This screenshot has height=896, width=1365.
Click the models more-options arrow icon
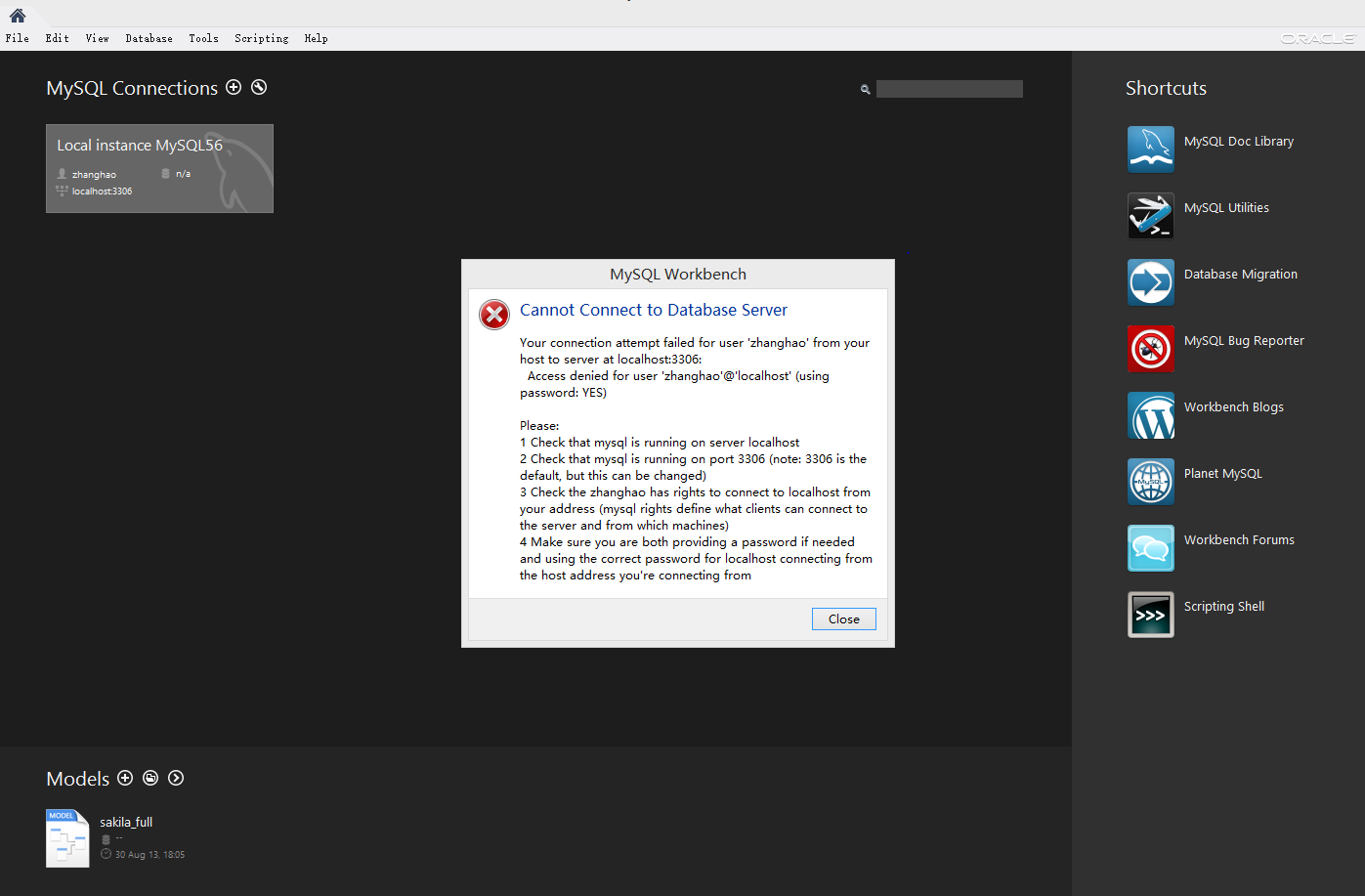(x=176, y=778)
